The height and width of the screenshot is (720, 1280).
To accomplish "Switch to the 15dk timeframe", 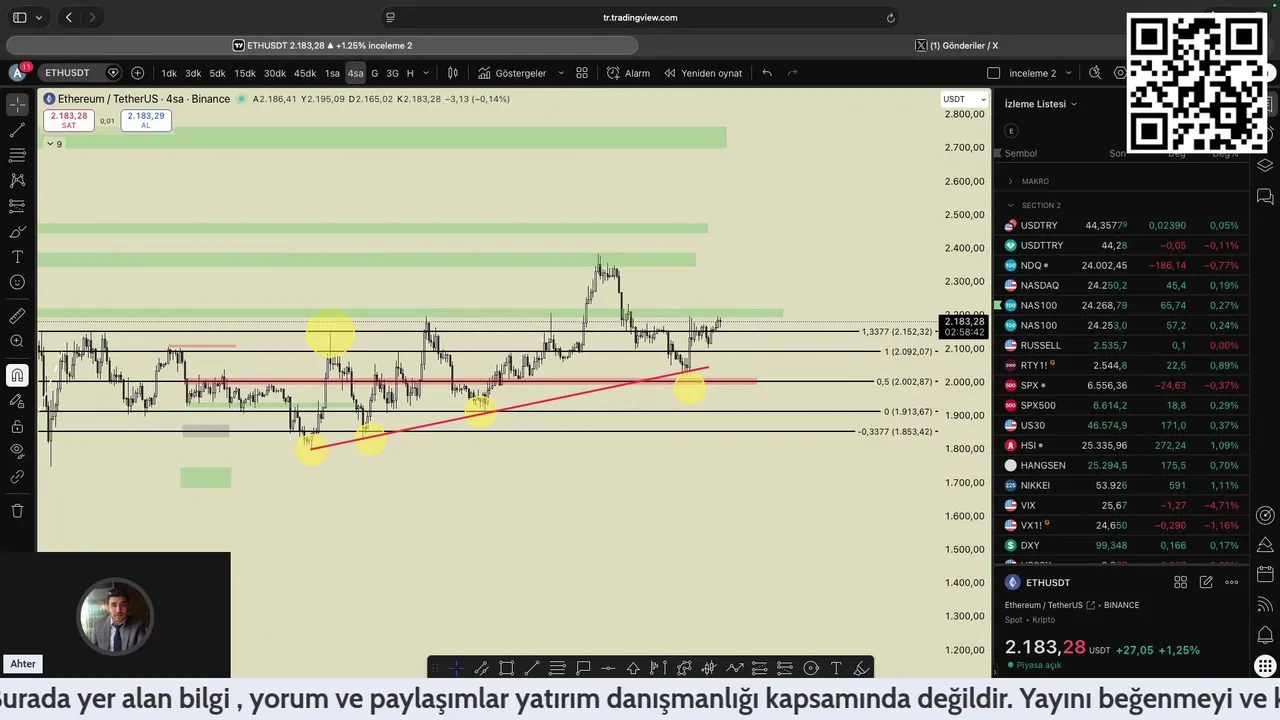I will tap(245, 73).
